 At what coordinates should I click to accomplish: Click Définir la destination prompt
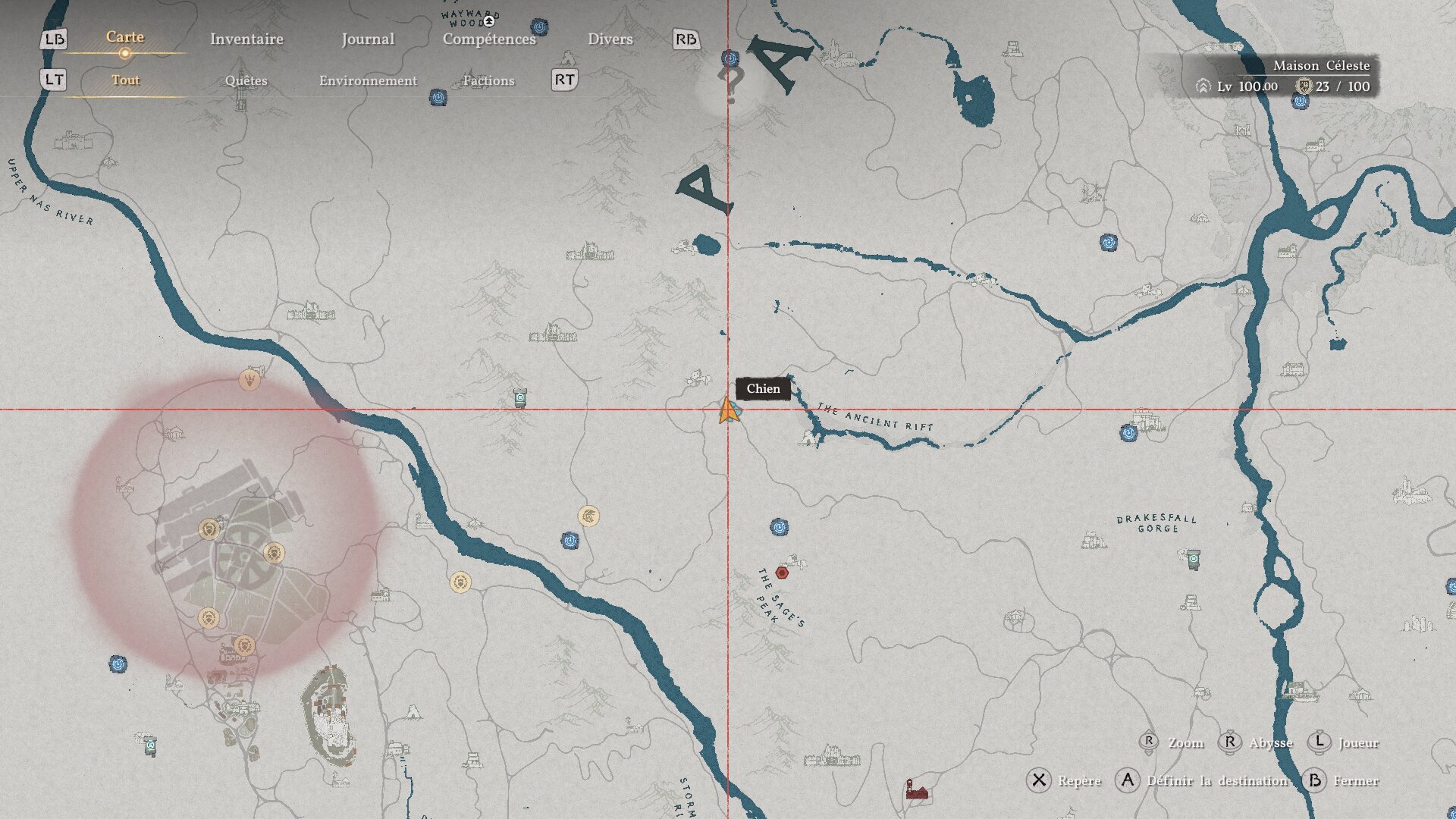[x=1217, y=780]
